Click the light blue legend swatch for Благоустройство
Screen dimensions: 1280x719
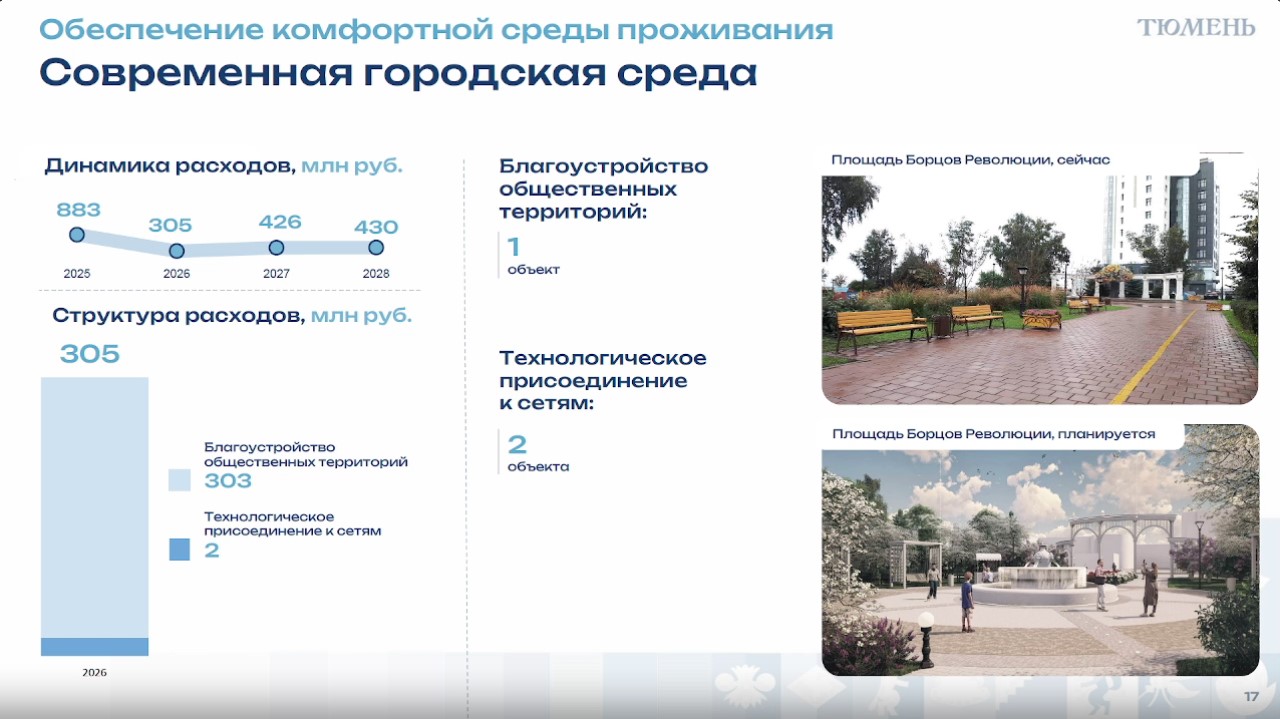point(179,480)
